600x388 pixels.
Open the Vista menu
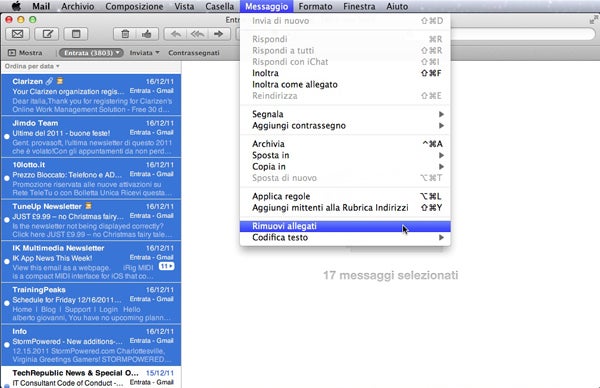(184, 7)
